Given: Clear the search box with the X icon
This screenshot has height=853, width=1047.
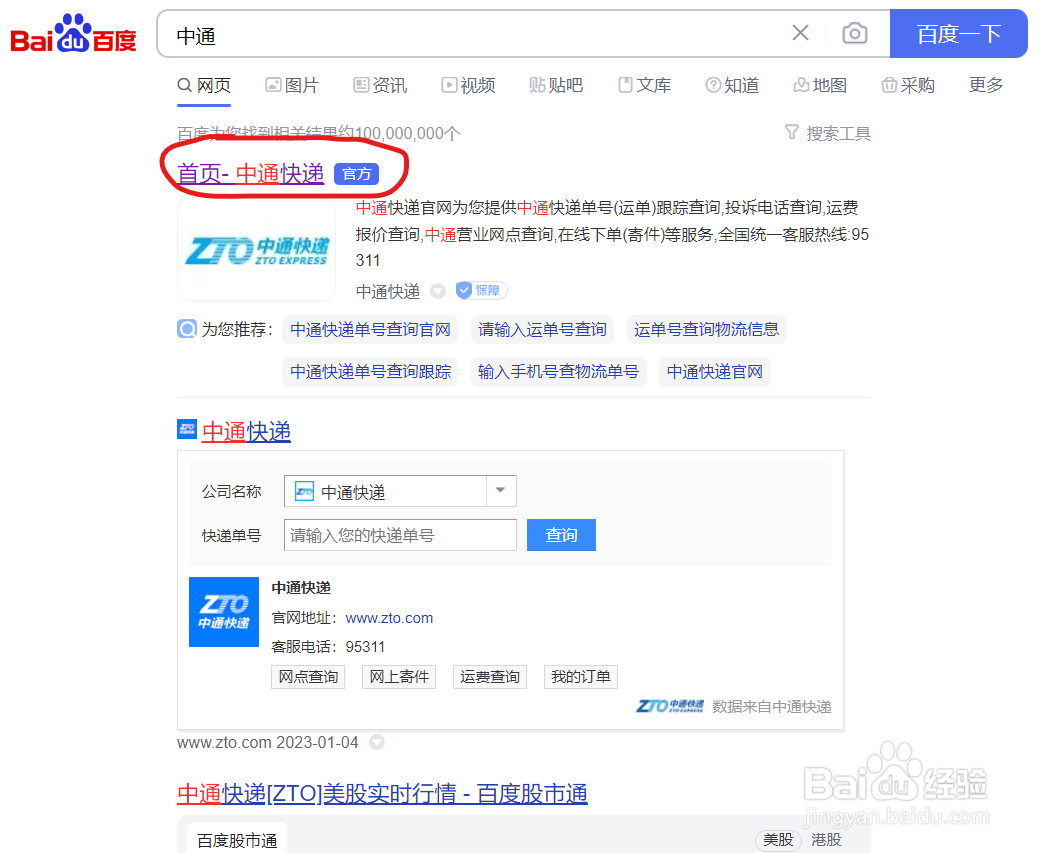Looking at the screenshot, I should point(800,33).
